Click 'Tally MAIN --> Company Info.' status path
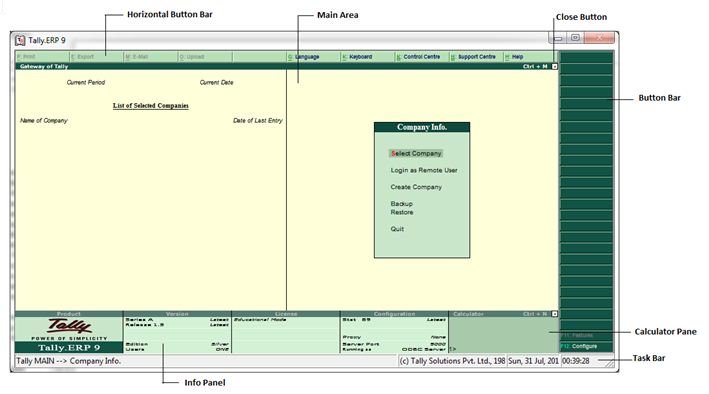Viewport: 709px width, 394px height. pyautogui.click(x=69, y=361)
